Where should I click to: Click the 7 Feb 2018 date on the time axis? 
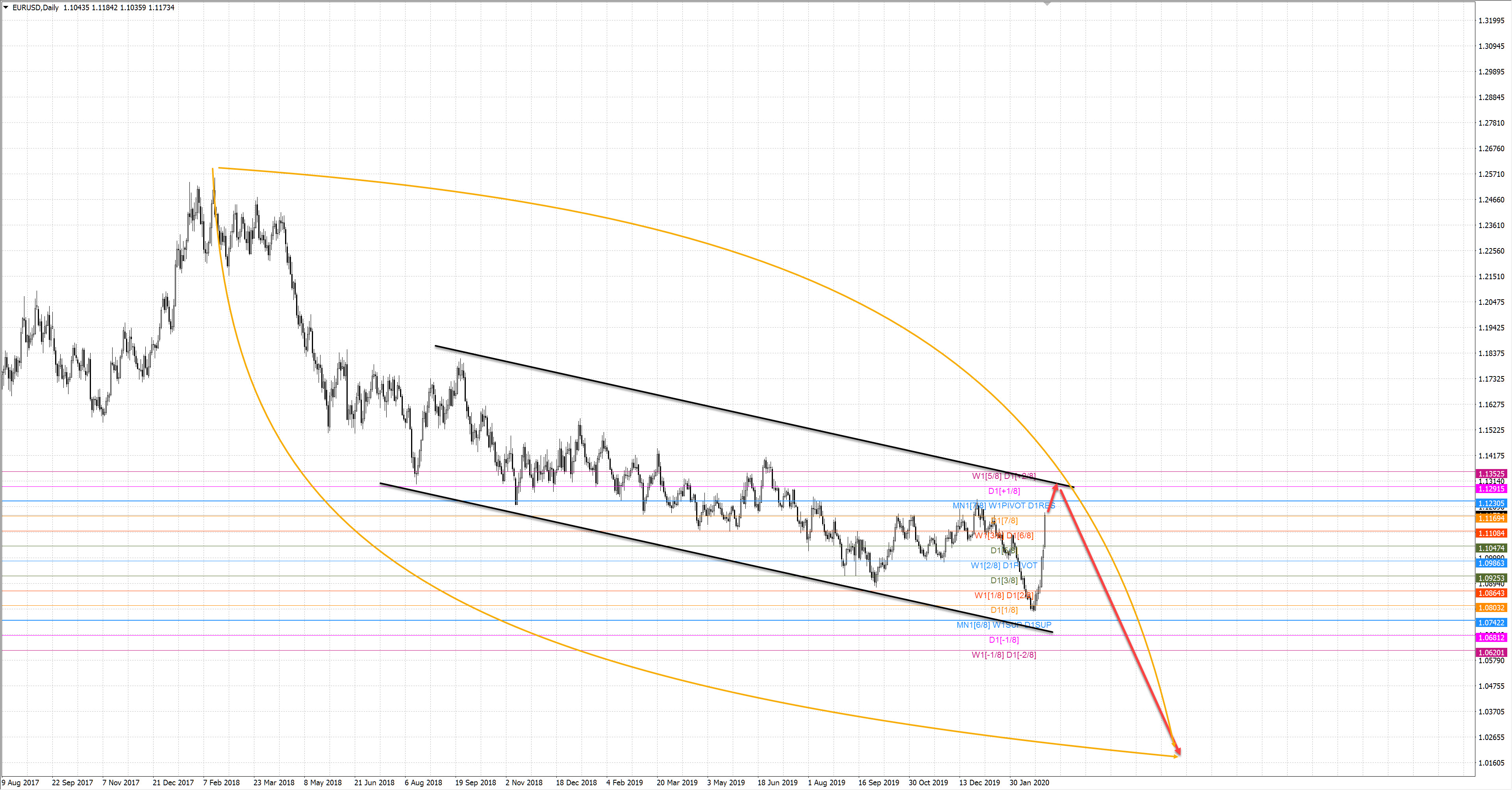point(221,783)
